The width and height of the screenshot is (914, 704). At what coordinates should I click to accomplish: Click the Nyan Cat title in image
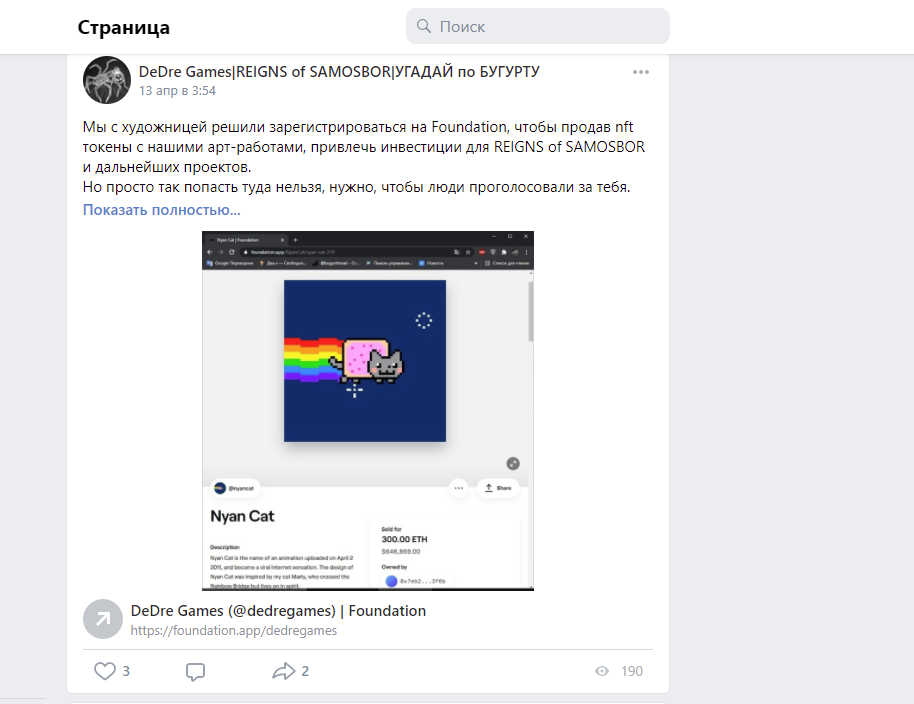point(242,516)
